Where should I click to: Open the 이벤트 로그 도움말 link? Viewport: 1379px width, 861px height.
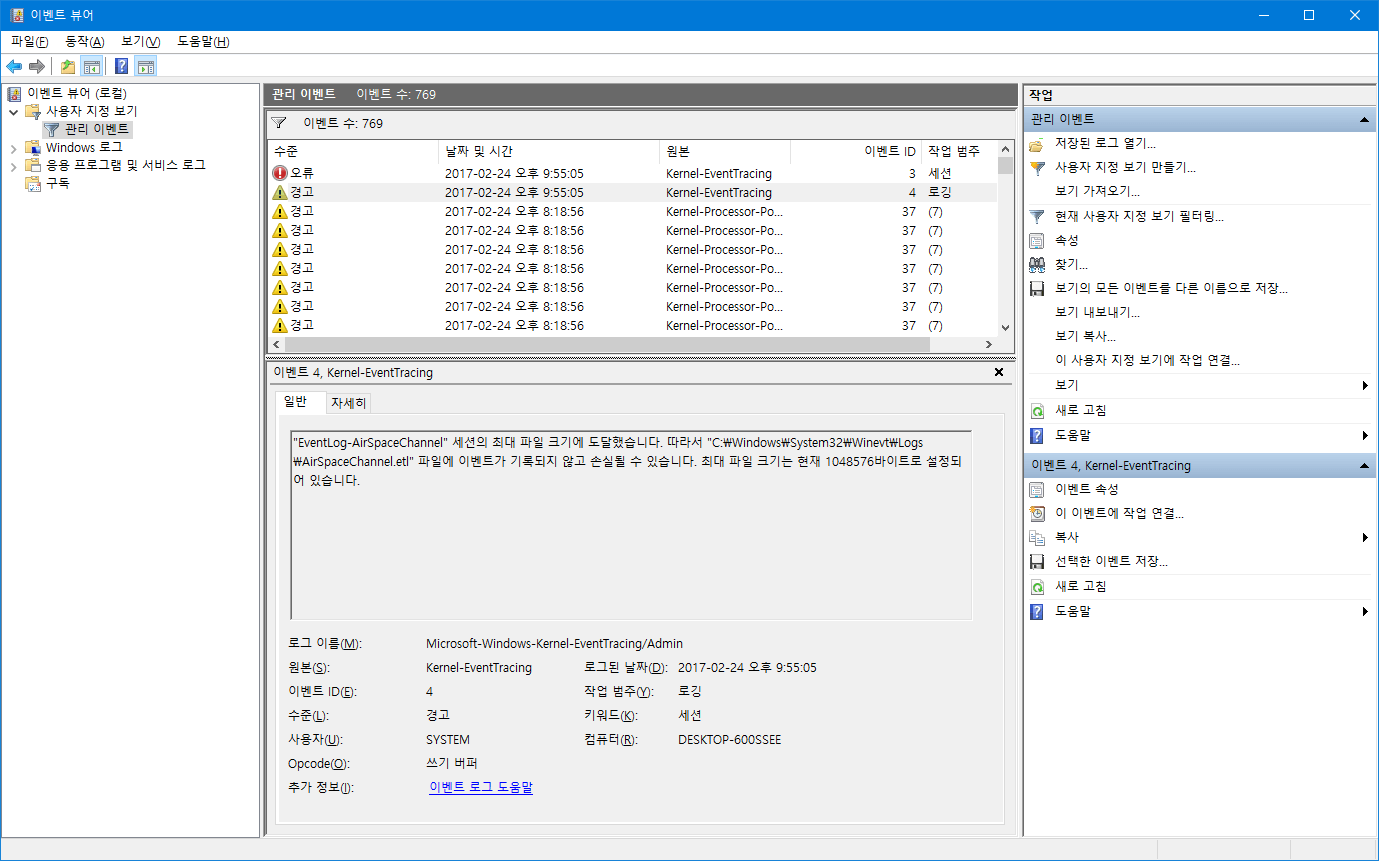[481, 787]
